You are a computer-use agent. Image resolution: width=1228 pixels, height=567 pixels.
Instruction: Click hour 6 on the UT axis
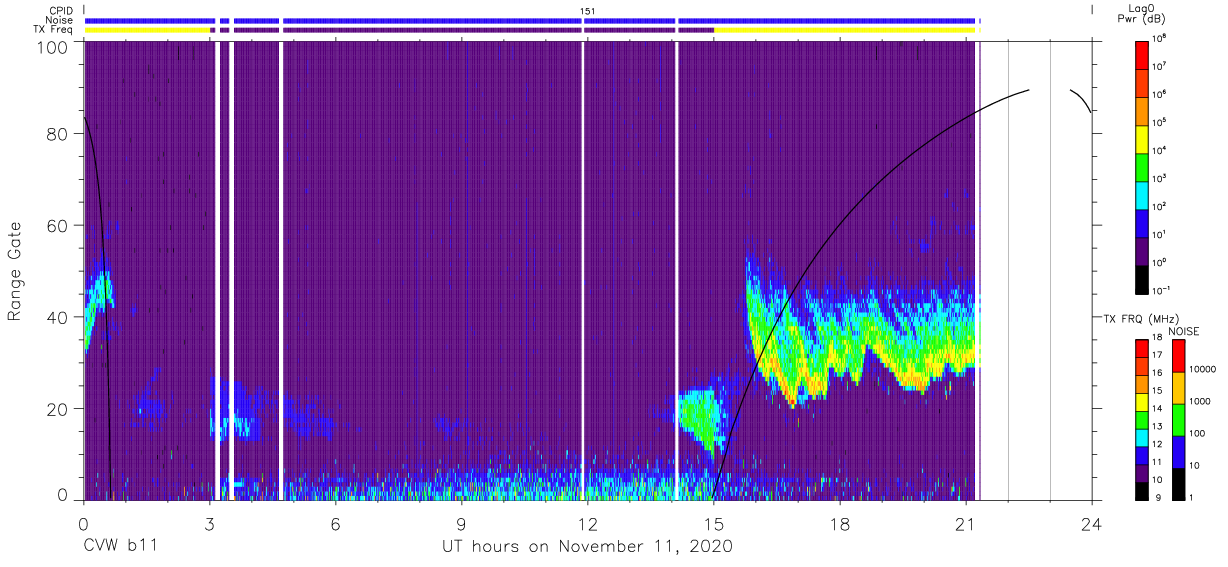pyautogui.click(x=336, y=523)
